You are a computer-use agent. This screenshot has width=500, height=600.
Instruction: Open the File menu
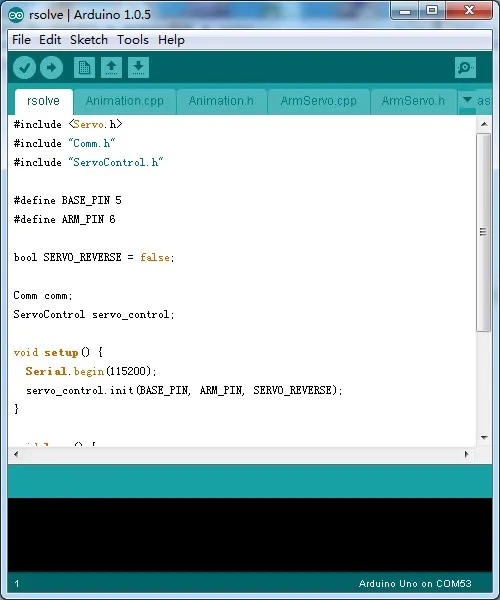21,40
